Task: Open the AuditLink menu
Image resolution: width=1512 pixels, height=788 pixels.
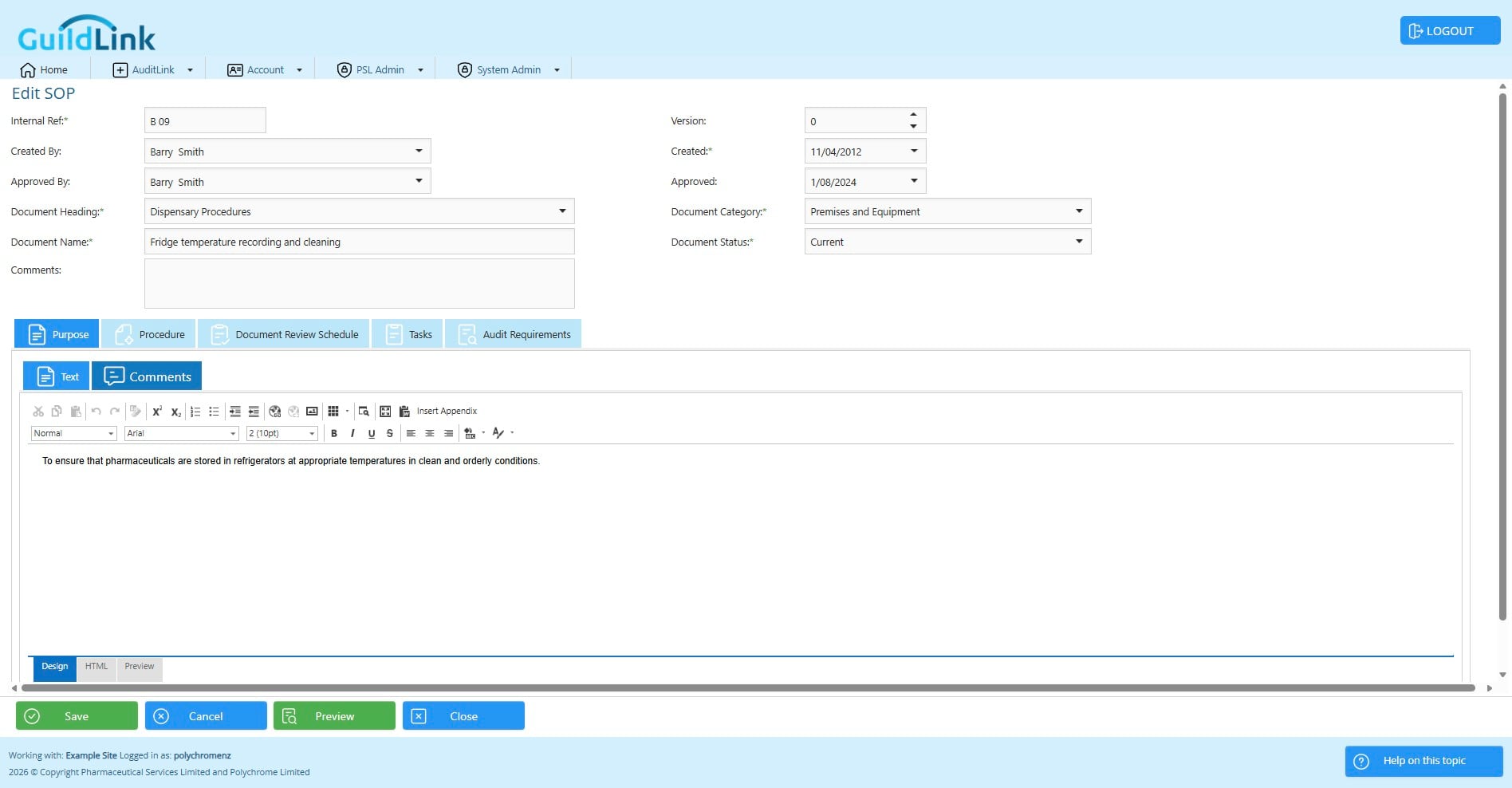Action: (x=152, y=70)
